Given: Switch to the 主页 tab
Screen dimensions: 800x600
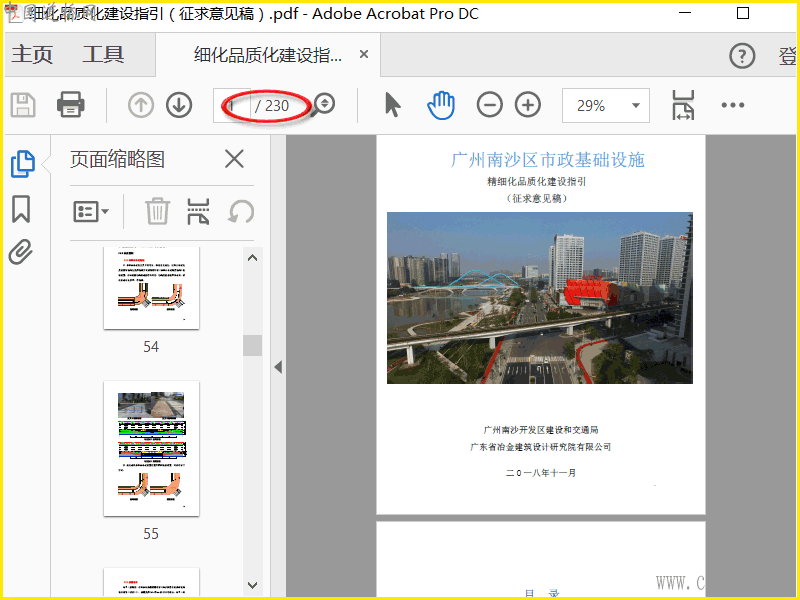Looking at the screenshot, I should point(32,54).
